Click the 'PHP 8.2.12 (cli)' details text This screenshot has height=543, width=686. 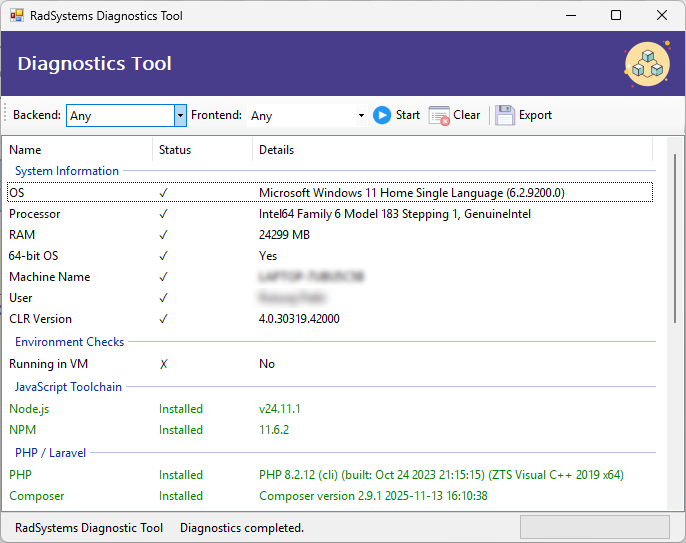[441, 475]
